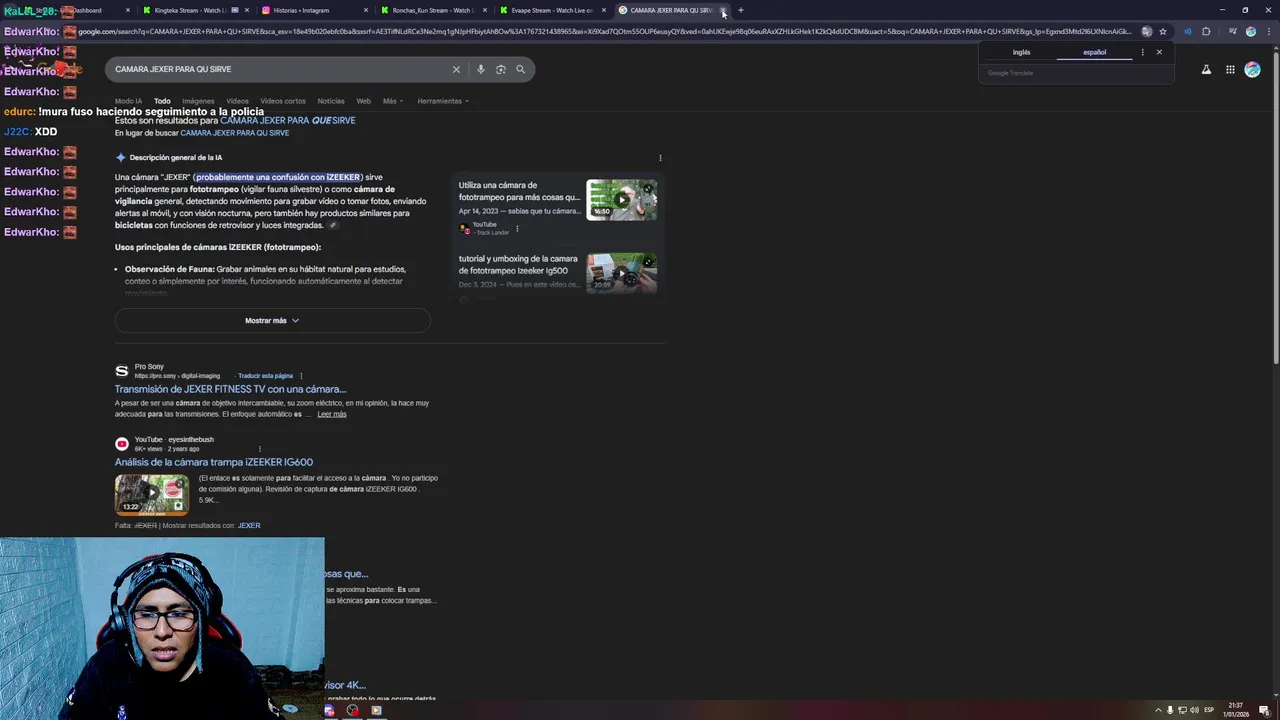The height and width of the screenshot is (720, 1280).
Task: Click the AI overview source link icon
Action: [x=333, y=225]
